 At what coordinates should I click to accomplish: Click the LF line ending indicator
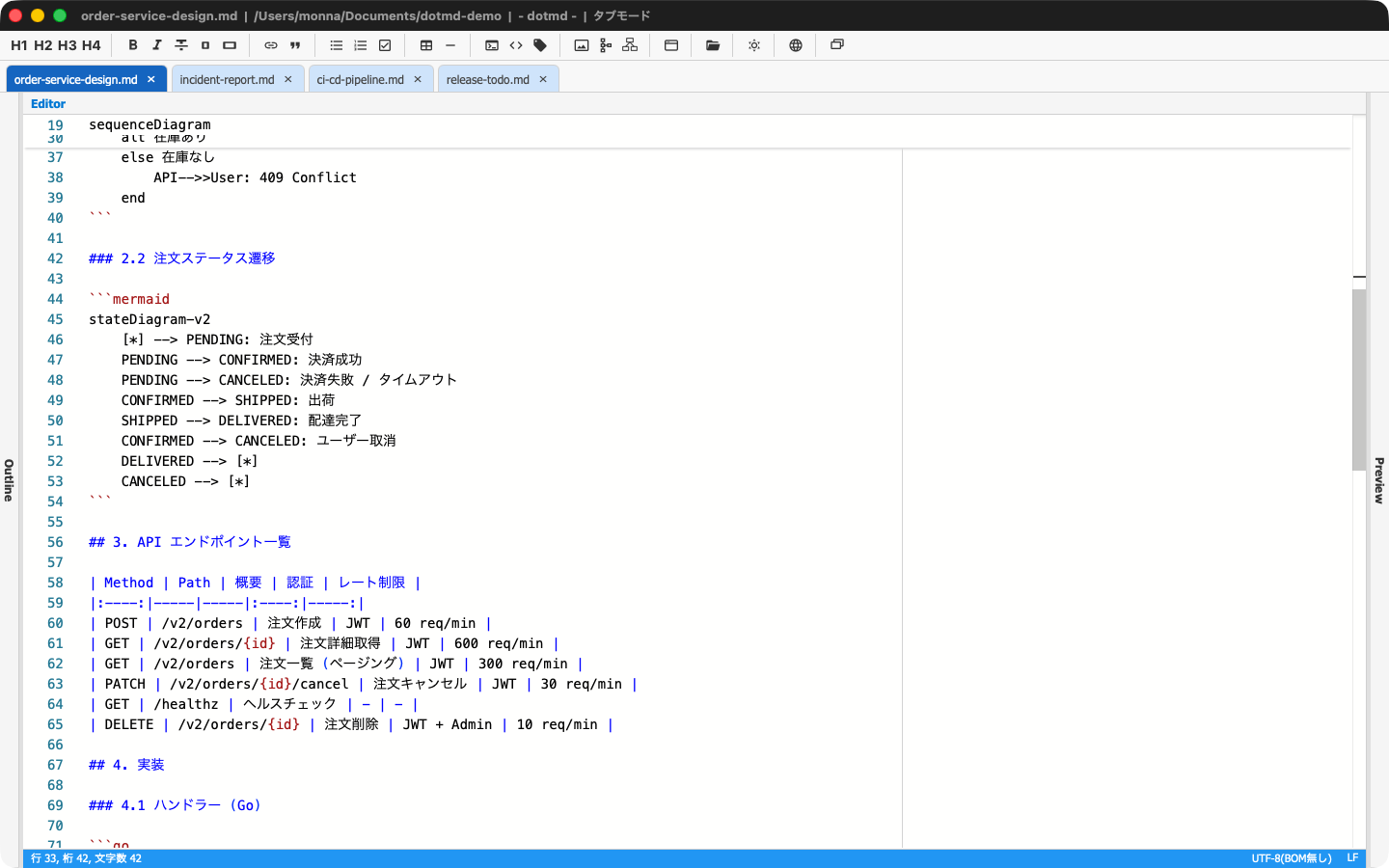[1352, 858]
